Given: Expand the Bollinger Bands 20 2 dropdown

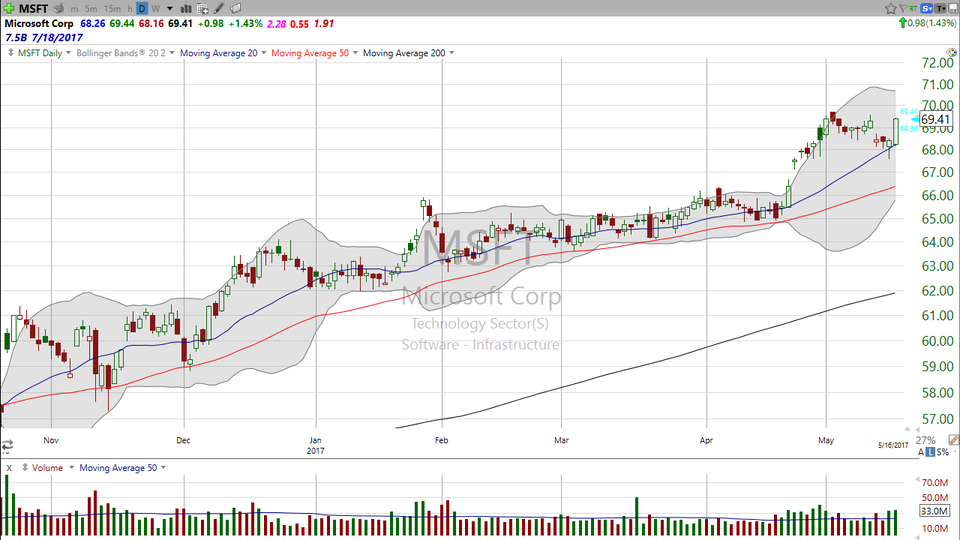Looking at the screenshot, I should pyautogui.click(x=172, y=53).
